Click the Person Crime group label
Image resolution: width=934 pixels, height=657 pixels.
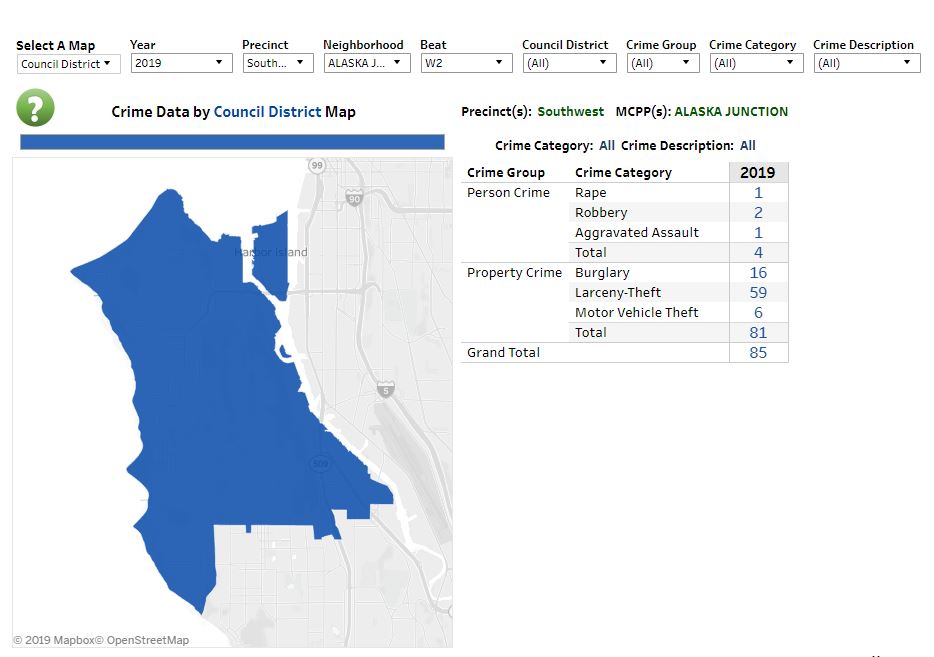click(x=508, y=192)
